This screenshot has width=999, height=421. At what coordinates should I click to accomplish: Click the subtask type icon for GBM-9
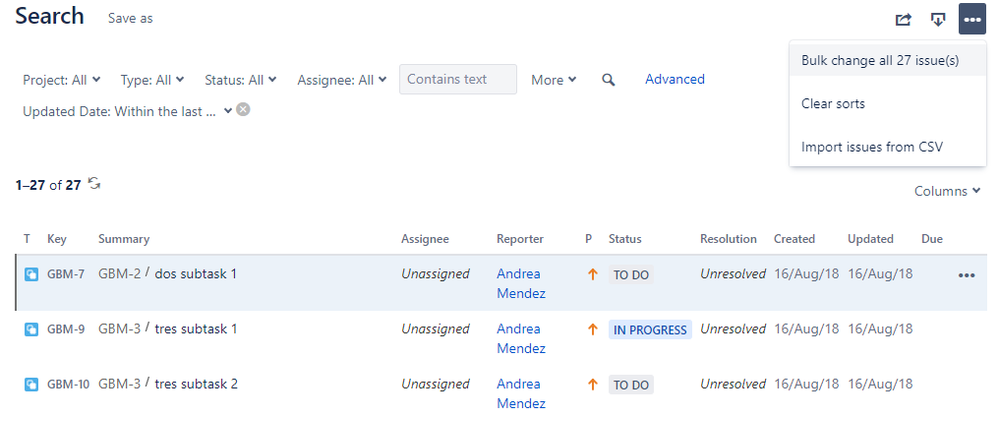[31, 330]
